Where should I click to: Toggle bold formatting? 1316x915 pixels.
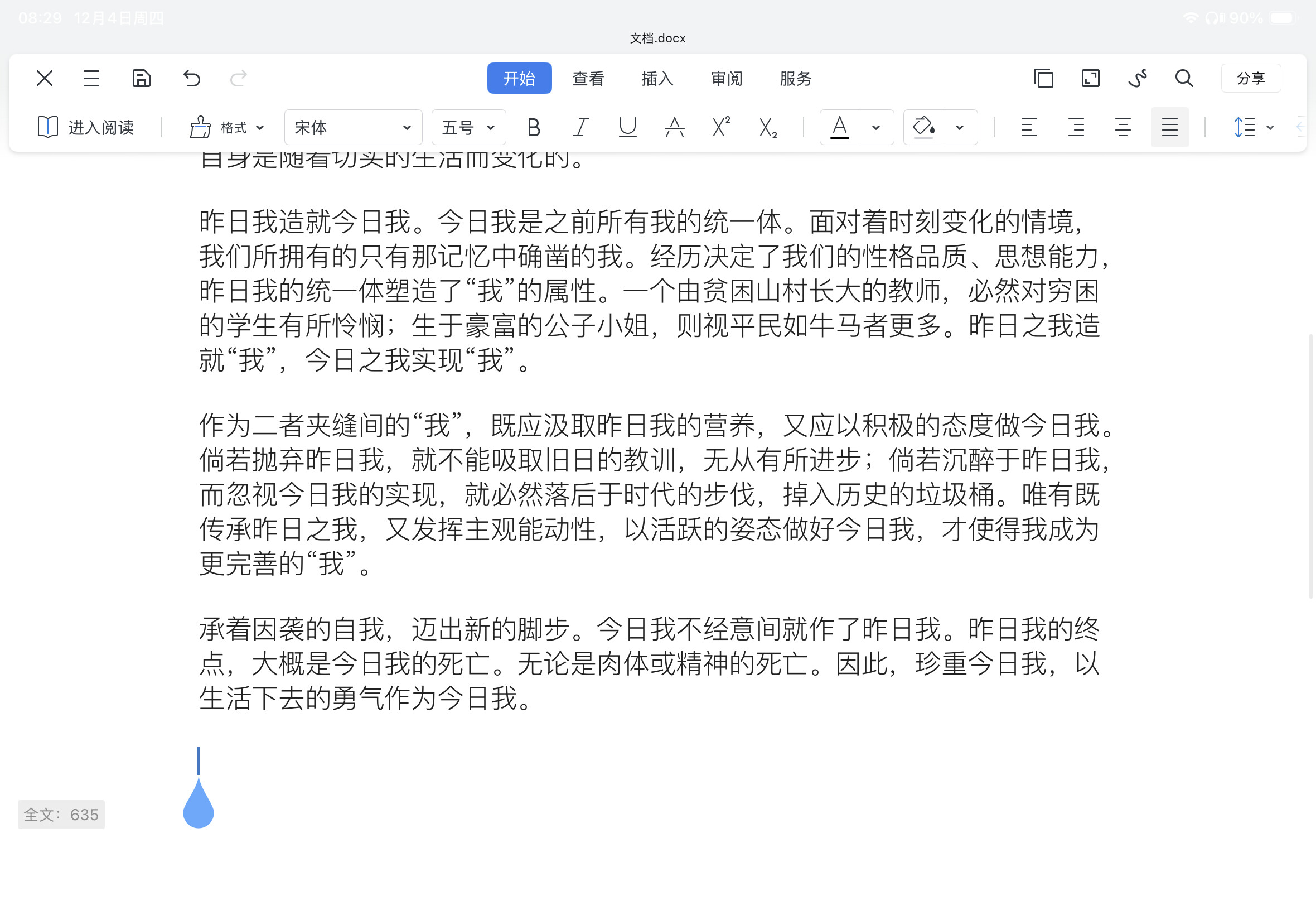click(534, 127)
